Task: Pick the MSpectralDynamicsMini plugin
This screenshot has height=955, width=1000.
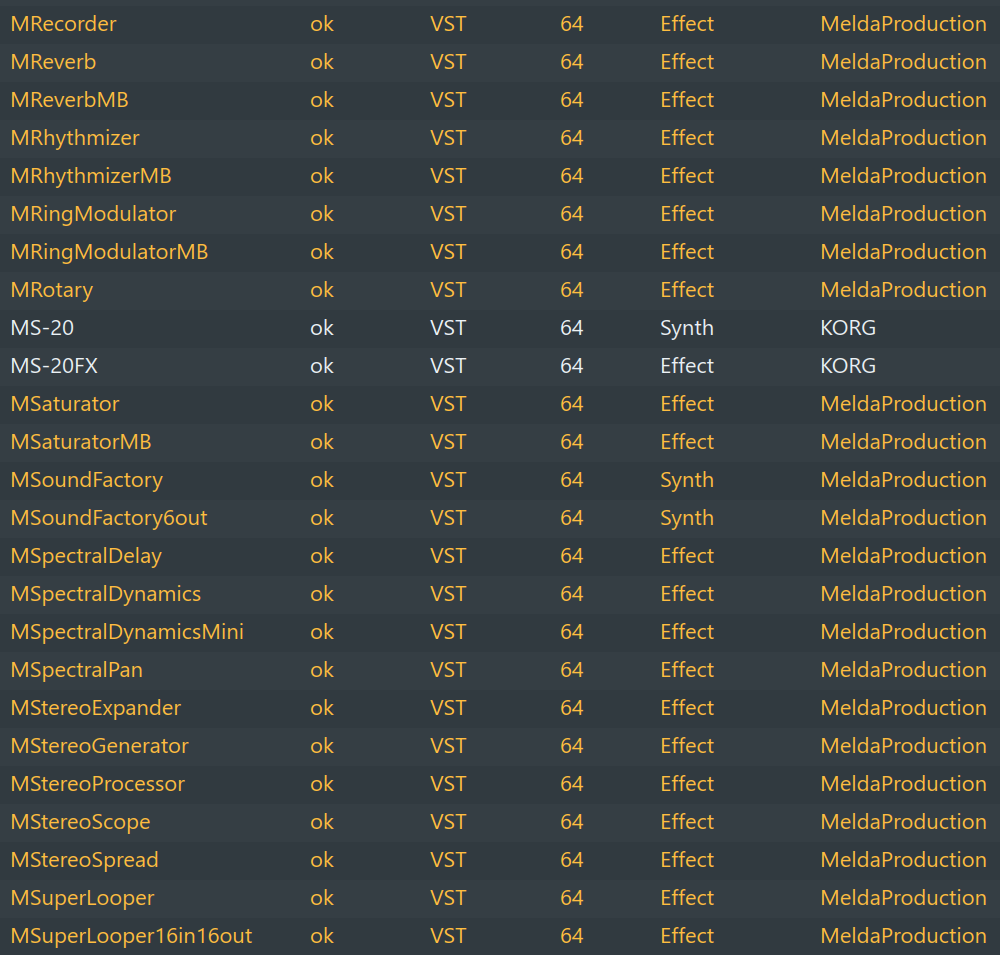Action: click(127, 632)
